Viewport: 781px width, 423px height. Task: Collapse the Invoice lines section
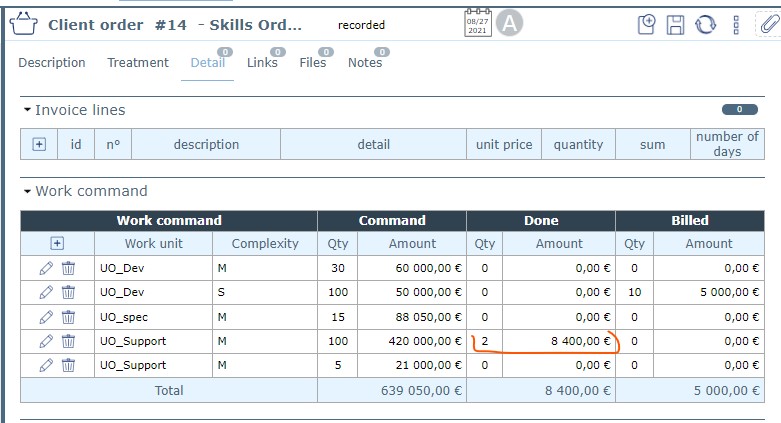click(27, 110)
